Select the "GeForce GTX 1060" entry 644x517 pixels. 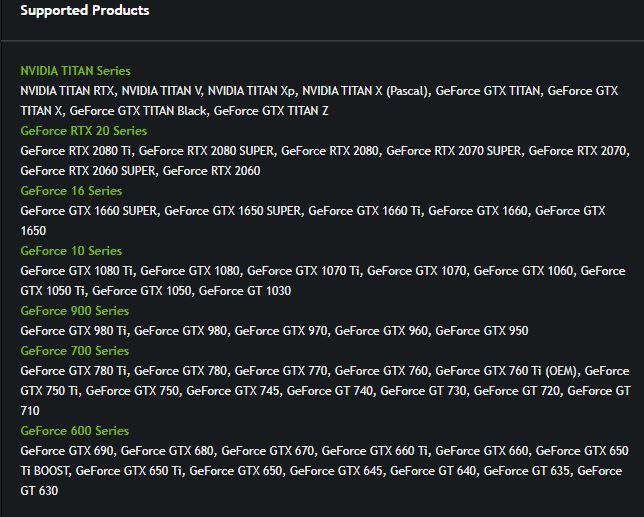pos(523,271)
